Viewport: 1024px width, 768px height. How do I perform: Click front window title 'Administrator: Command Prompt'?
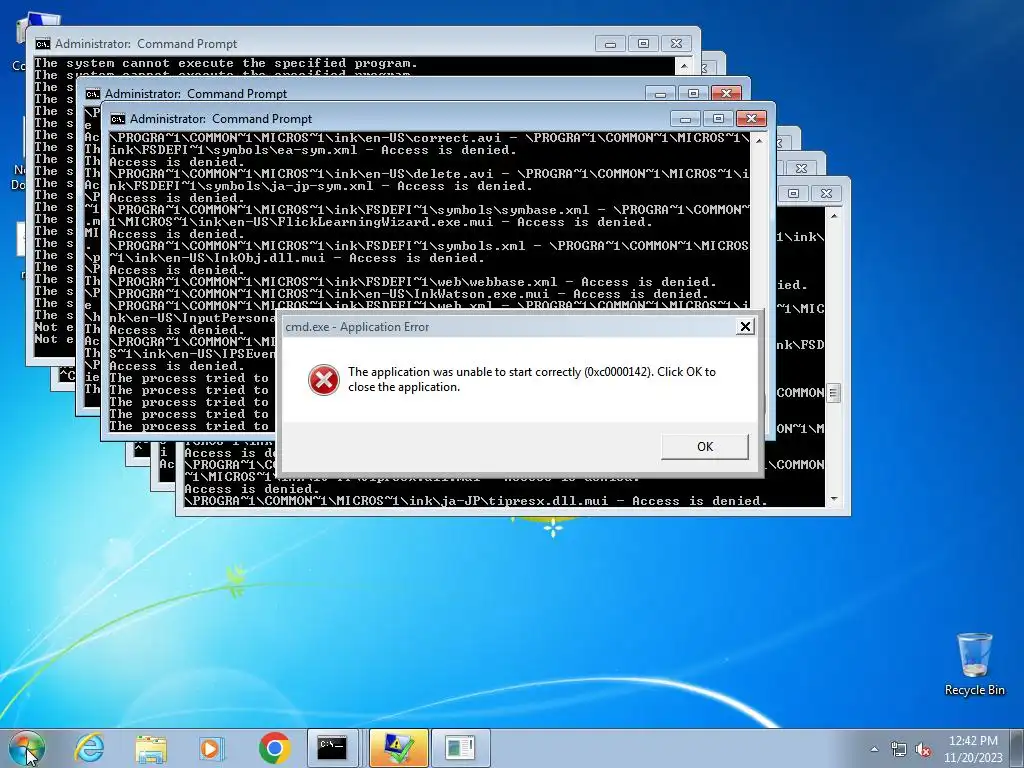(221, 119)
